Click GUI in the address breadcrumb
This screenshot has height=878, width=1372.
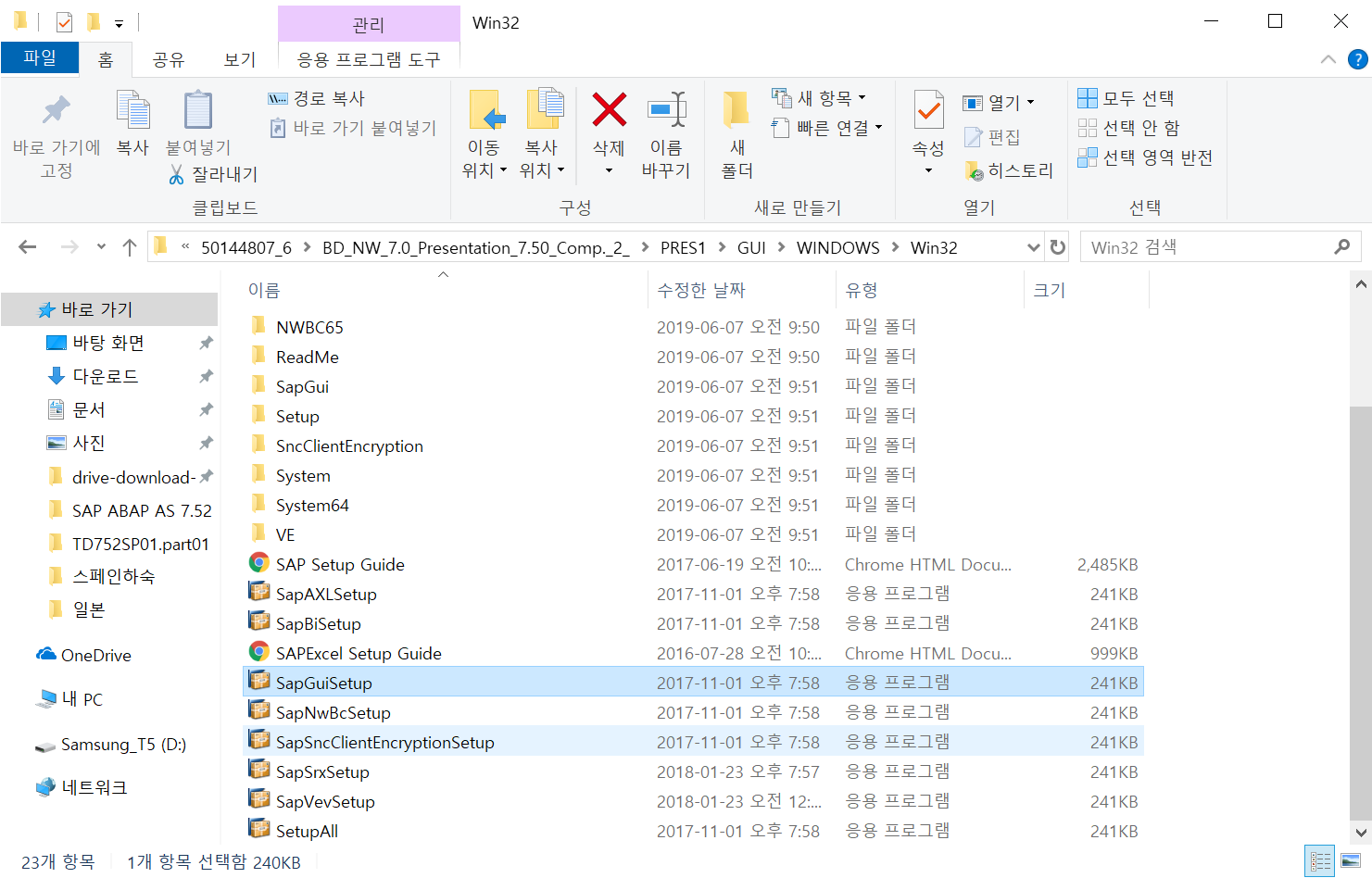point(751,247)
